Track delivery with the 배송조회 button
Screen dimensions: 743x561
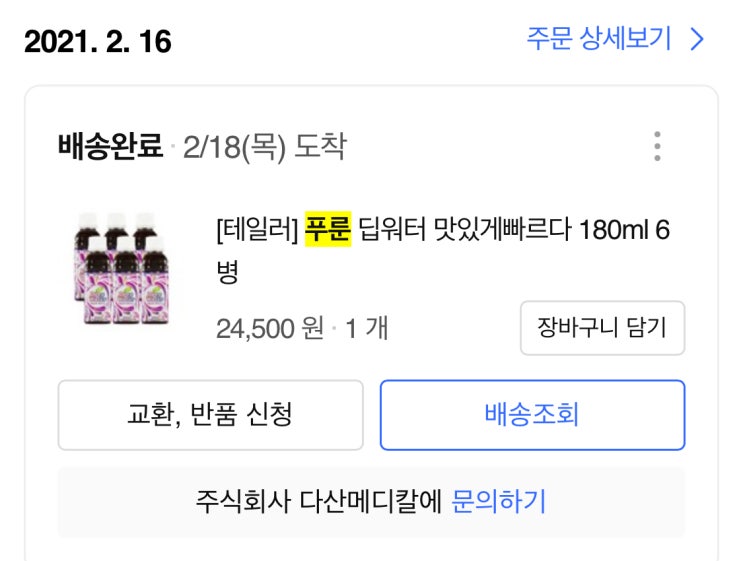(532, 414)
